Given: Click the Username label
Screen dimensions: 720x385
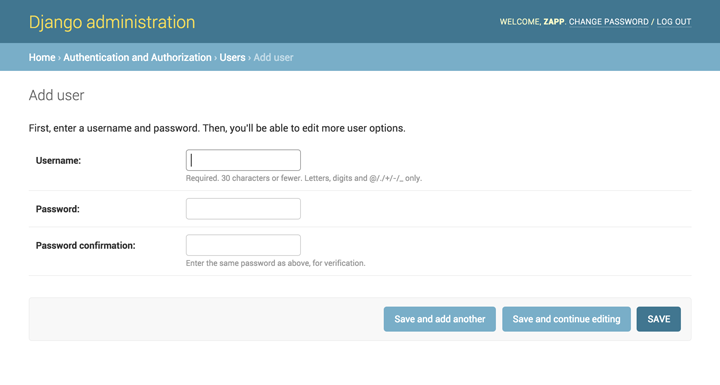Looking at the screenshot, I should pyautogui.click(x=58, y=160).
